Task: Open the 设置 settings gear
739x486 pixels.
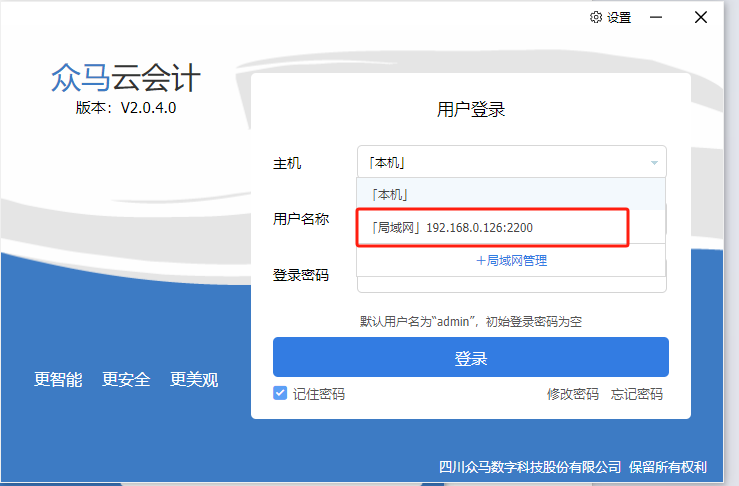Action: (610, 17)
